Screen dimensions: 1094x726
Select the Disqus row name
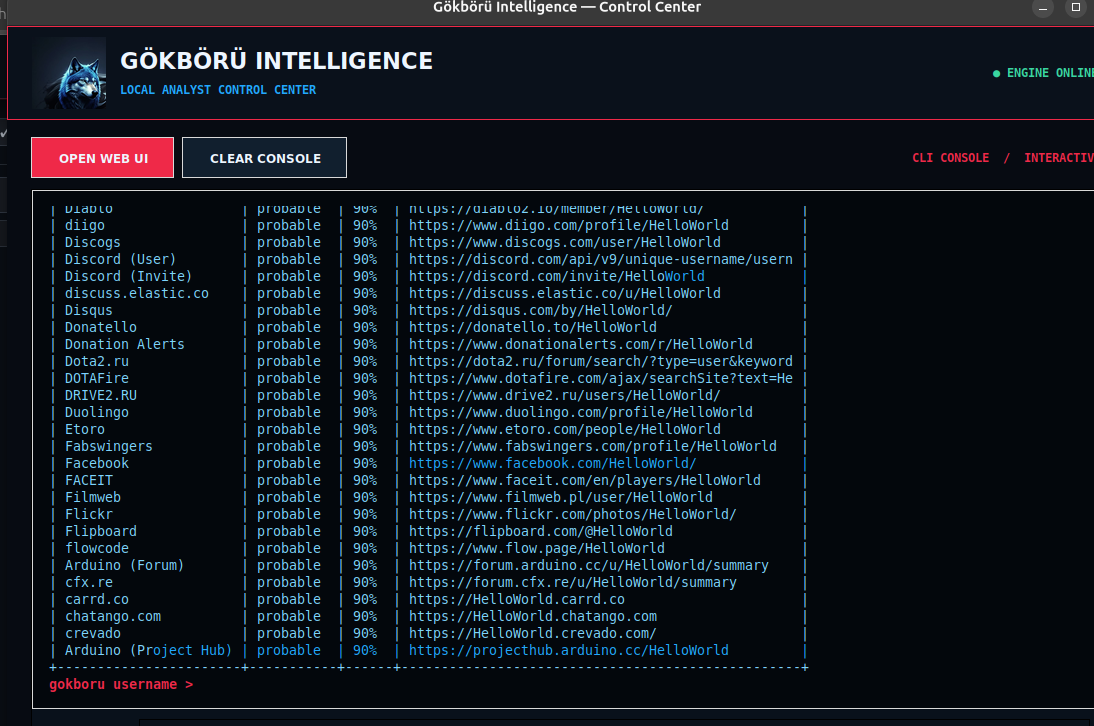89,310
